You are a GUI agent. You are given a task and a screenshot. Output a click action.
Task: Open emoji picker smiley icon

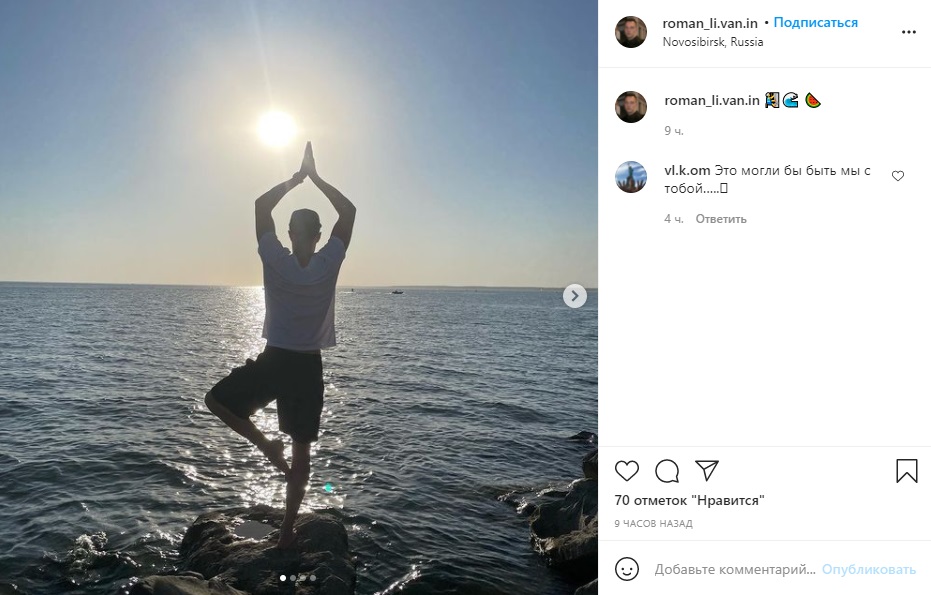click(627, 569)
